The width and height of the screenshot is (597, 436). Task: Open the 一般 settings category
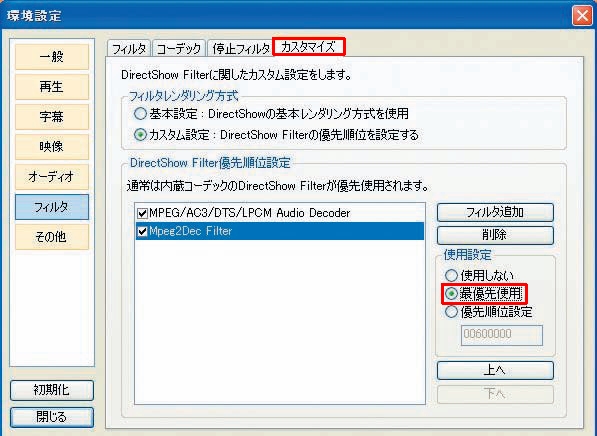(52, 57)
